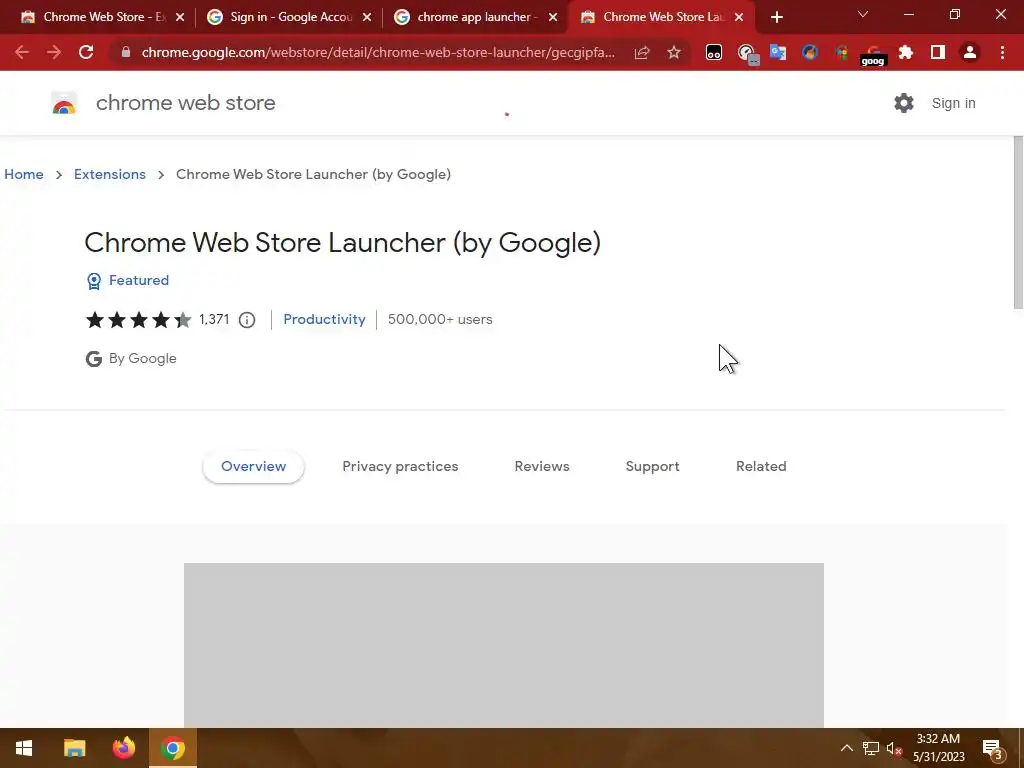Select the Overview tab
The image size is (1024, 768).
coord(253,466)
